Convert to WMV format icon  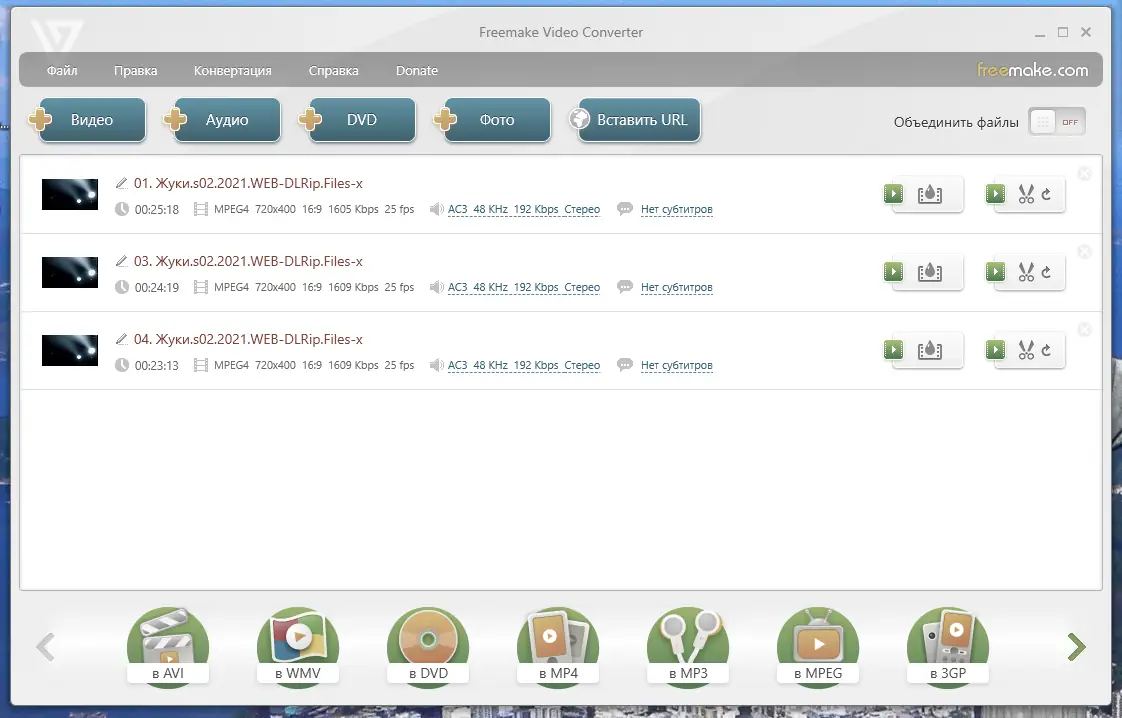298,646
